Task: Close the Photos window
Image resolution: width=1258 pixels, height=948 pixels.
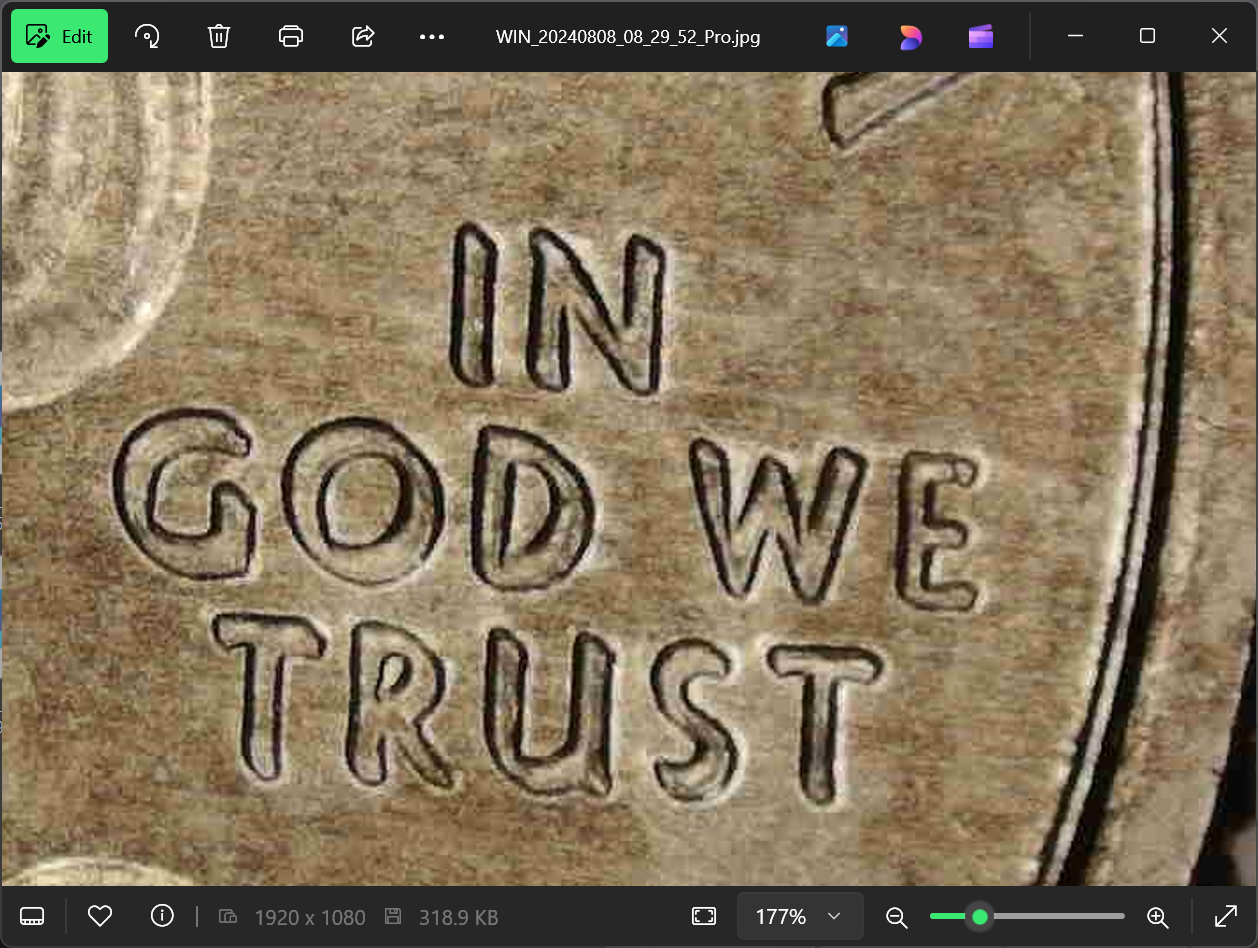Action: (x=1219, y=36)
